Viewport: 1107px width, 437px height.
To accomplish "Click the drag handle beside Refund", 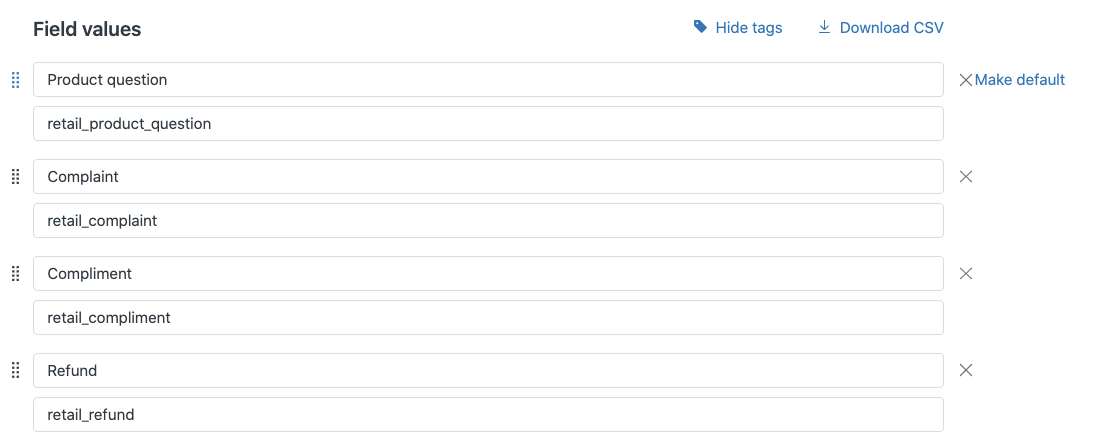I will (x=15, y=370).
